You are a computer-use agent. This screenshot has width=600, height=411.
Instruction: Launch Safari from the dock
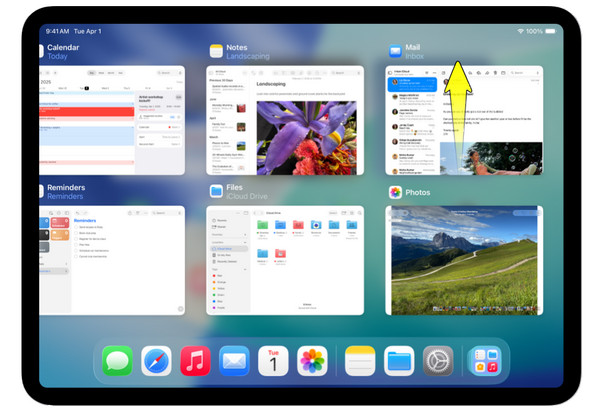click(157, 361)
